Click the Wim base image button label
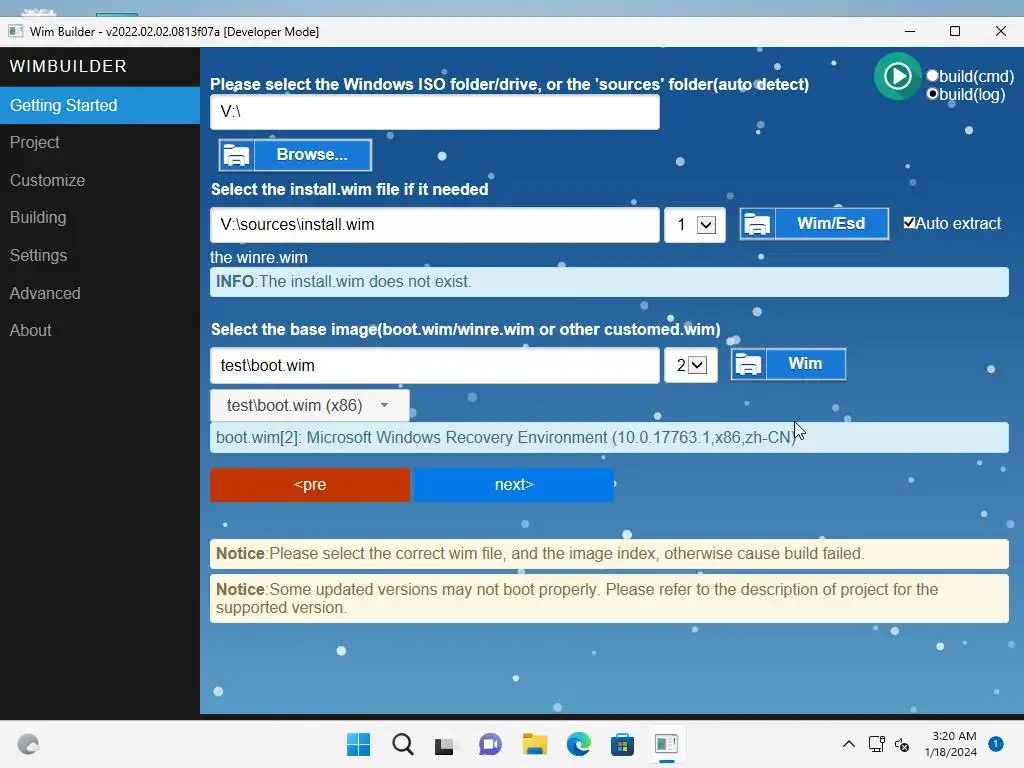This screenshot has height=768, width=1024. [805, 364]
